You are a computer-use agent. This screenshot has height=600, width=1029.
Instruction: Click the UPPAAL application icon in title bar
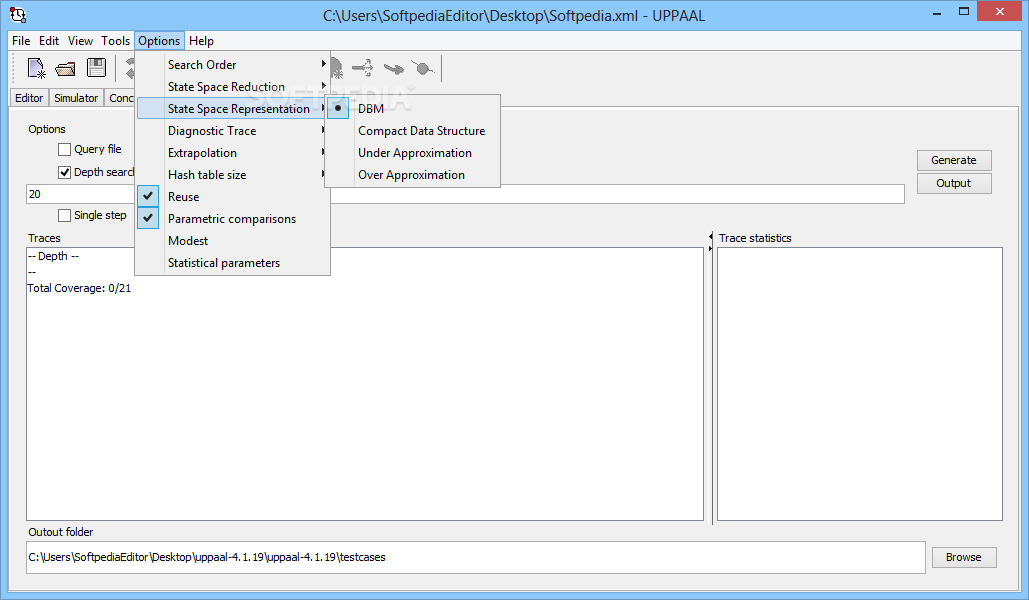click(x=18, y=14)
